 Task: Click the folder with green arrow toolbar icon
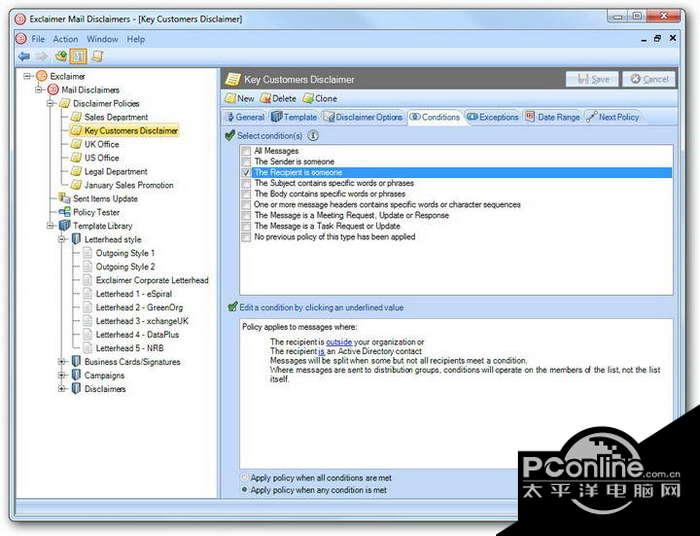pos(61,56)
